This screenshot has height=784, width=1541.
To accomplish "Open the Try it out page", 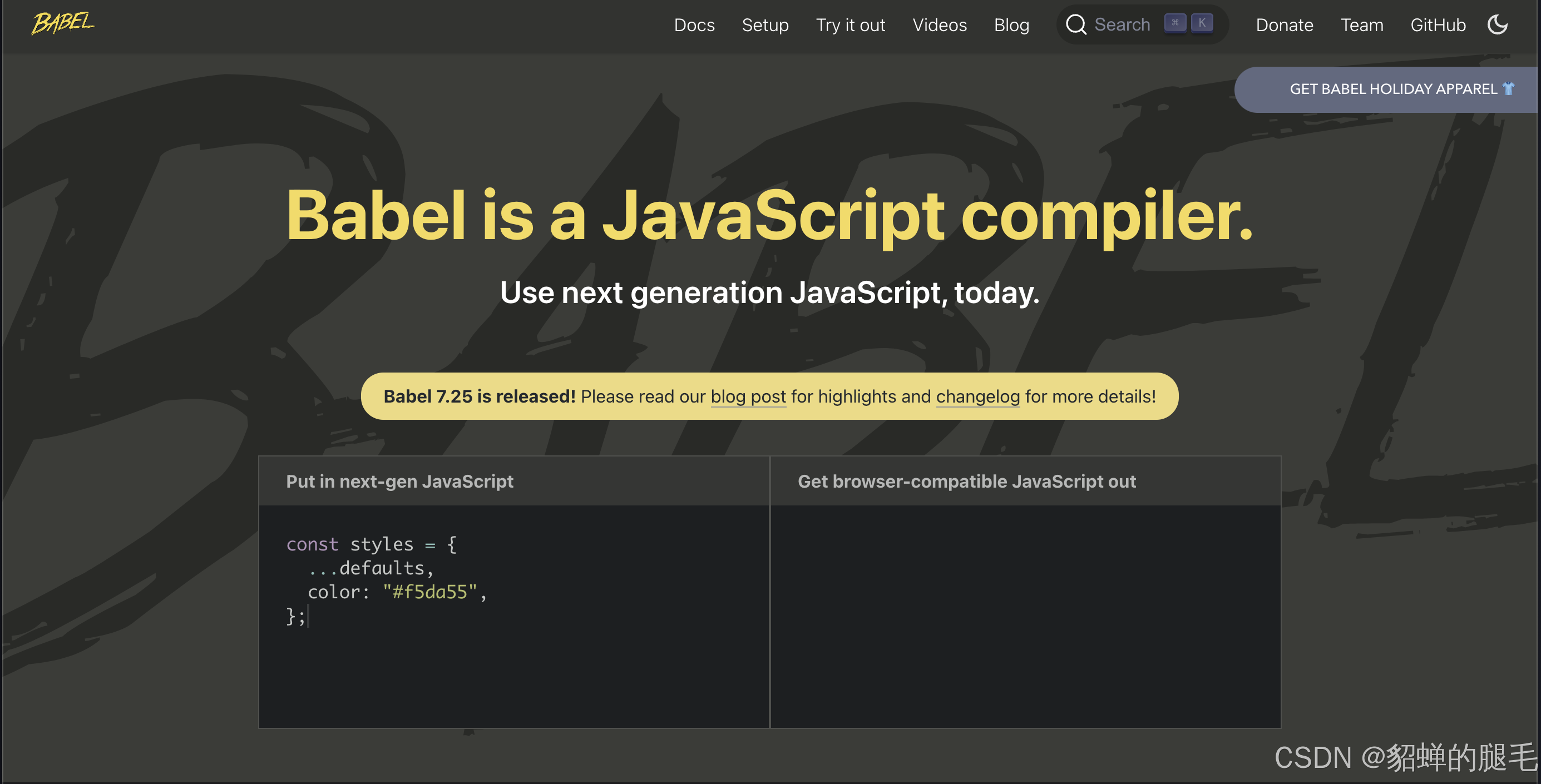I will coord(850,24).
